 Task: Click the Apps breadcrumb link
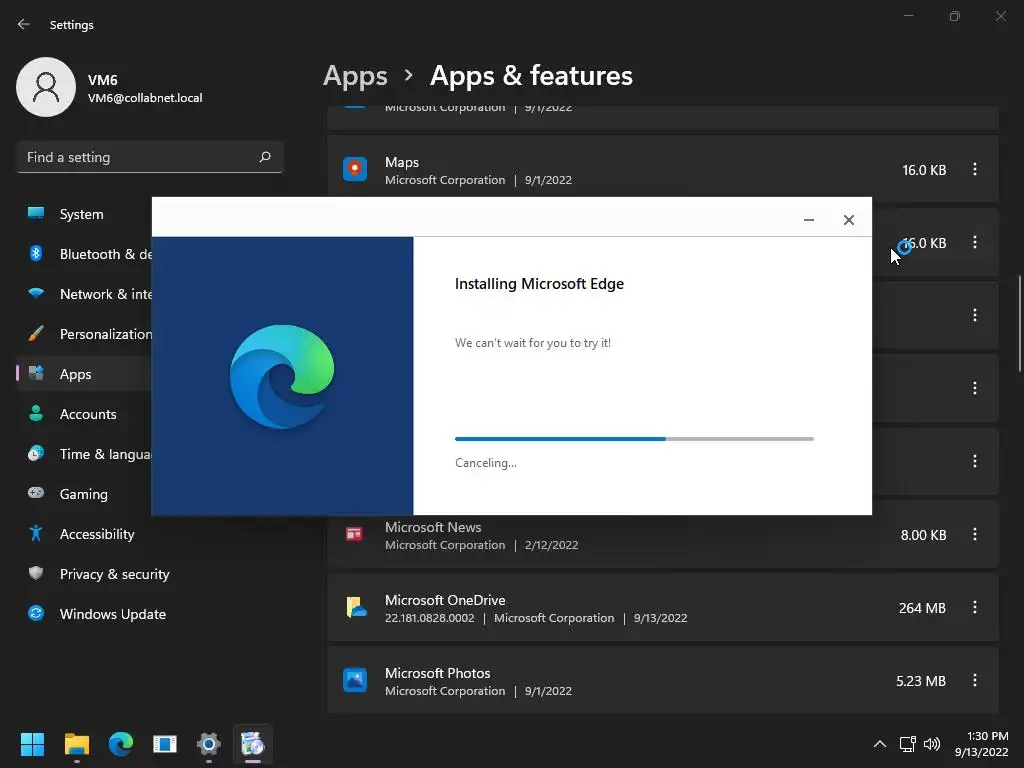[355, 76]
